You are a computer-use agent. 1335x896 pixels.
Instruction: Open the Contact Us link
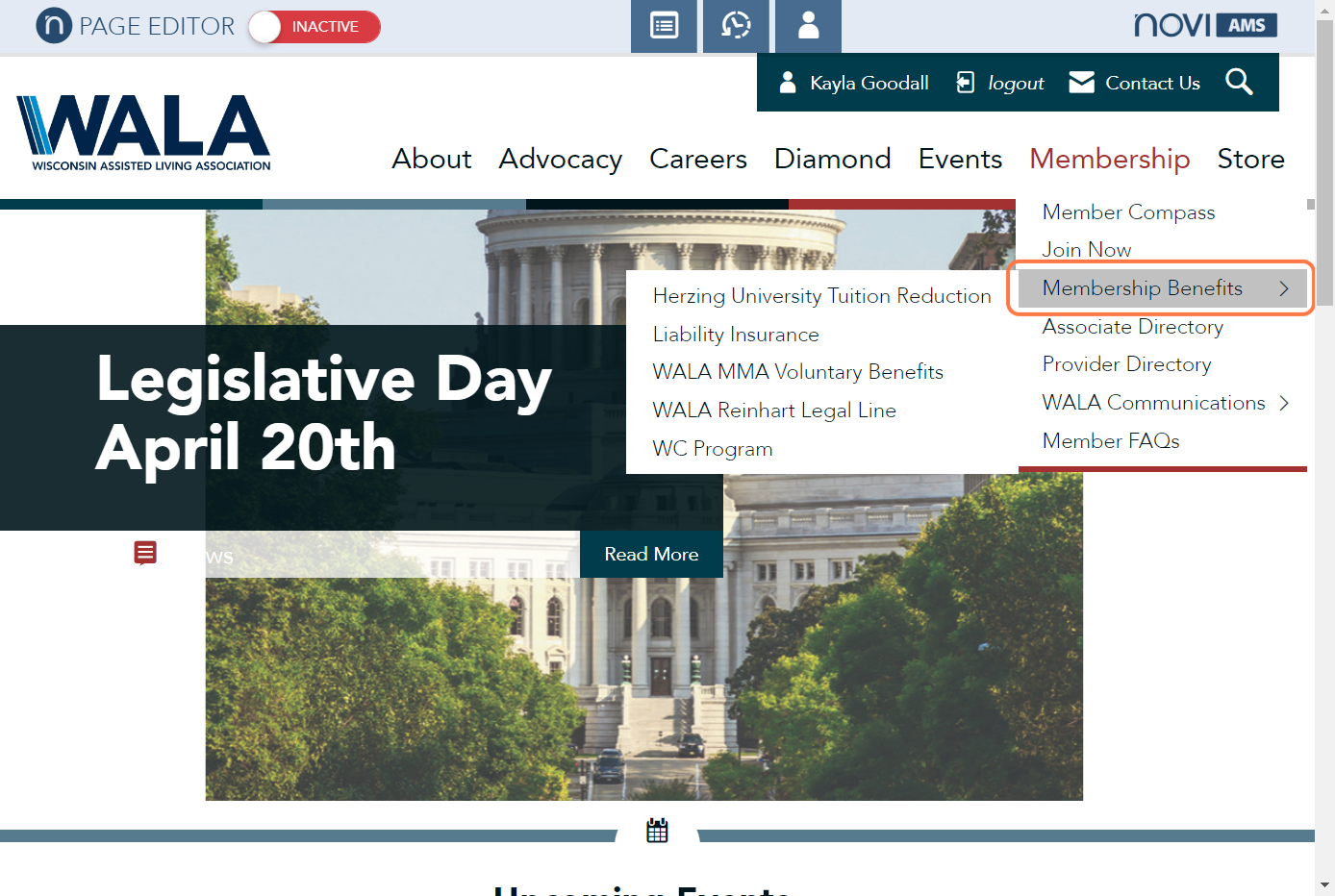[1152, 84]
